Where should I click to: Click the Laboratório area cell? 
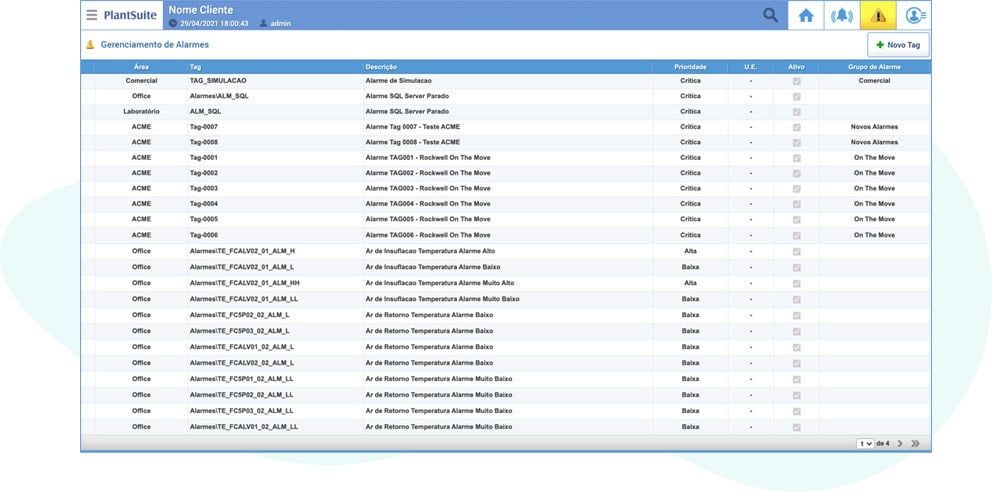[141, 111]
